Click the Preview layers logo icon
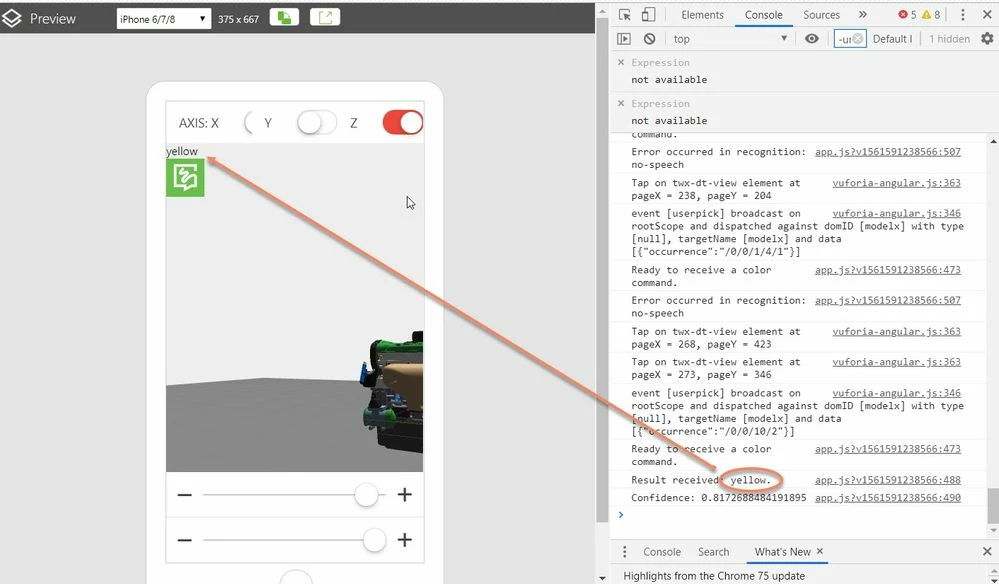Screen dimensions: 999x584 point(11,18)
